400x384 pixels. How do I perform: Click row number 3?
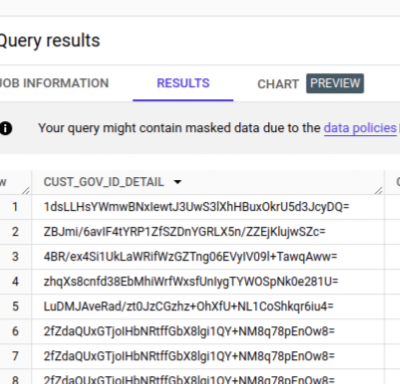[15, 257]
